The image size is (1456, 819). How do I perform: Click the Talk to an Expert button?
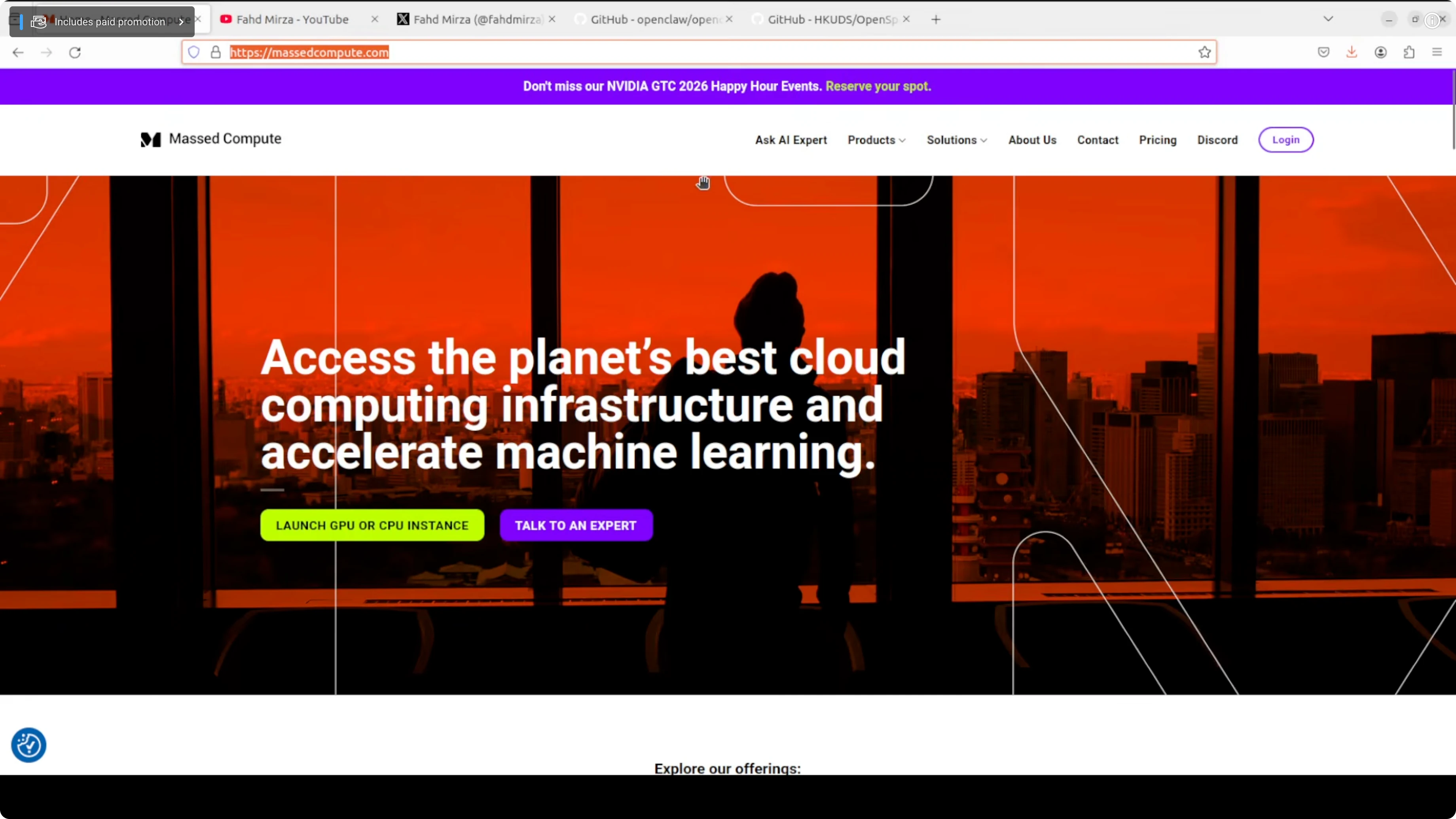coord(575,525)
